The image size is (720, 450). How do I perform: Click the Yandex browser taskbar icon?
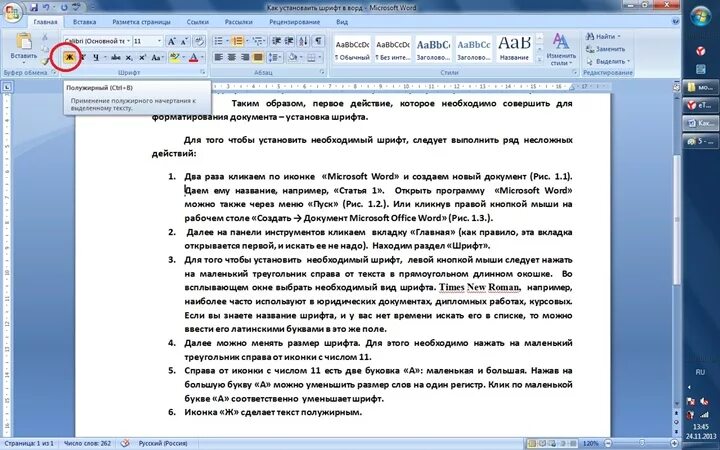(x=700, y=51)
